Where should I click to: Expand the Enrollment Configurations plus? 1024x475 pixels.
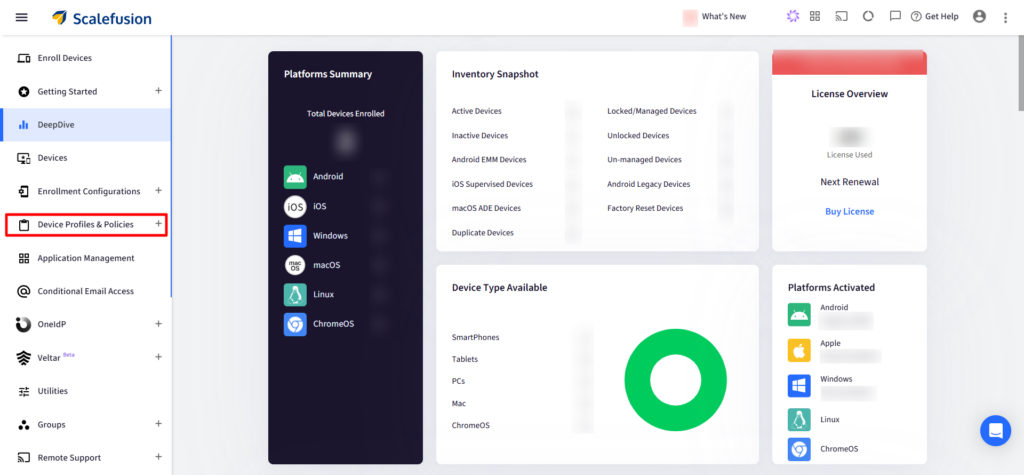pos(158,191)
